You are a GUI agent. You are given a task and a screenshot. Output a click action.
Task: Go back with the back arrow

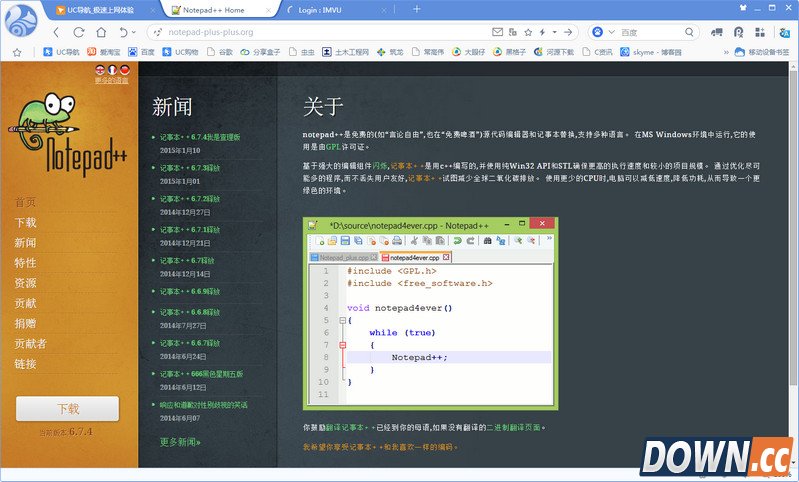pyautogui.click(x=56, y=32)
